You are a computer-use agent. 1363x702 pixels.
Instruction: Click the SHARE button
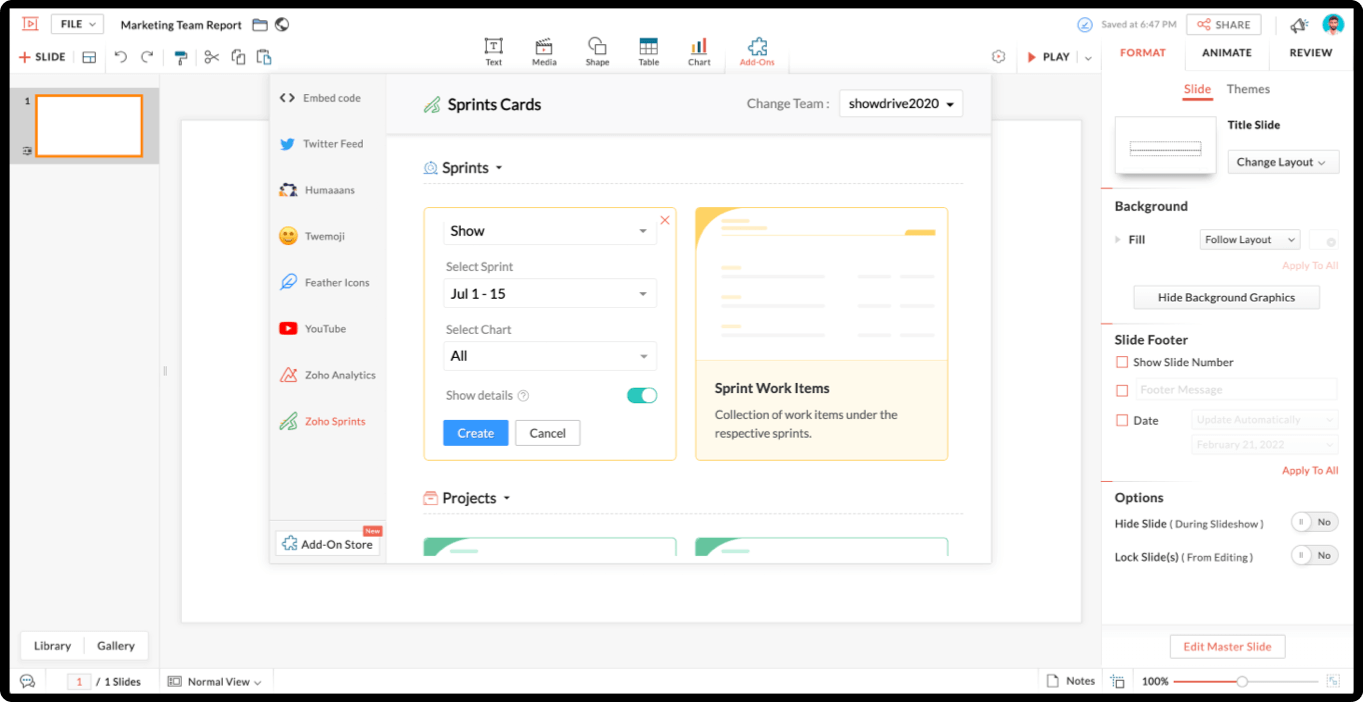(x=1224, y=25)
